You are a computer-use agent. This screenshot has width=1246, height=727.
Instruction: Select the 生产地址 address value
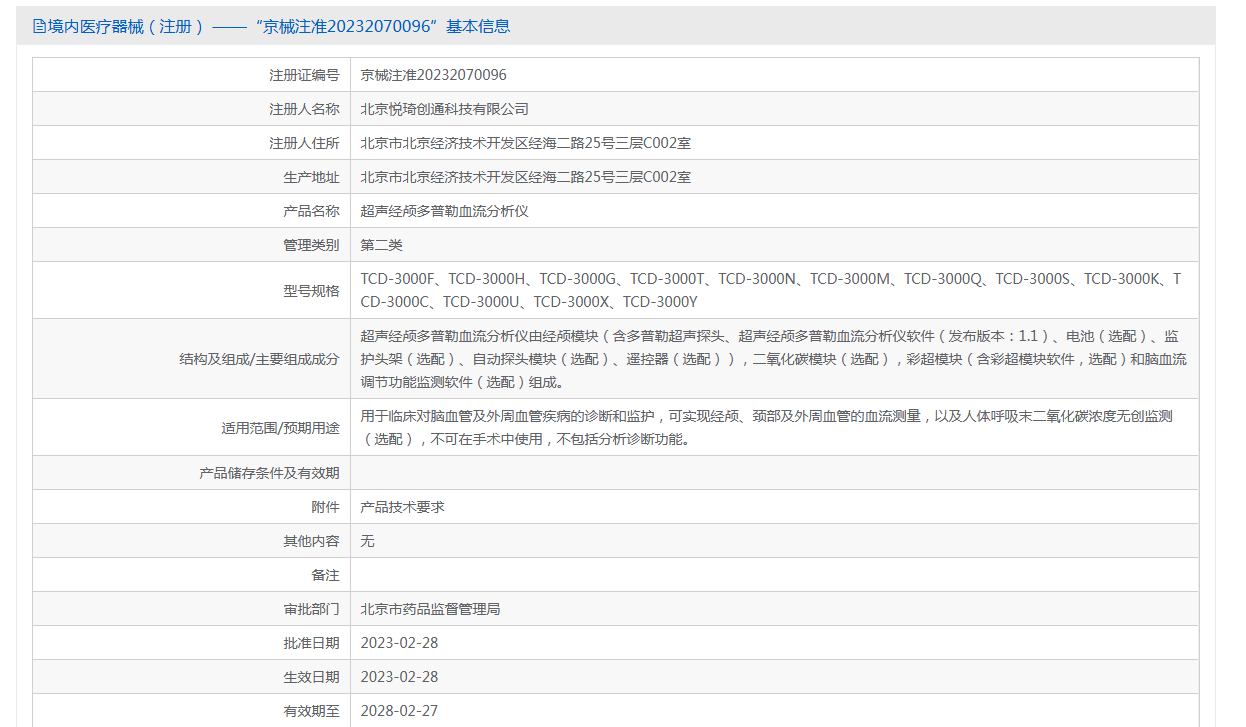pos(526,177)
